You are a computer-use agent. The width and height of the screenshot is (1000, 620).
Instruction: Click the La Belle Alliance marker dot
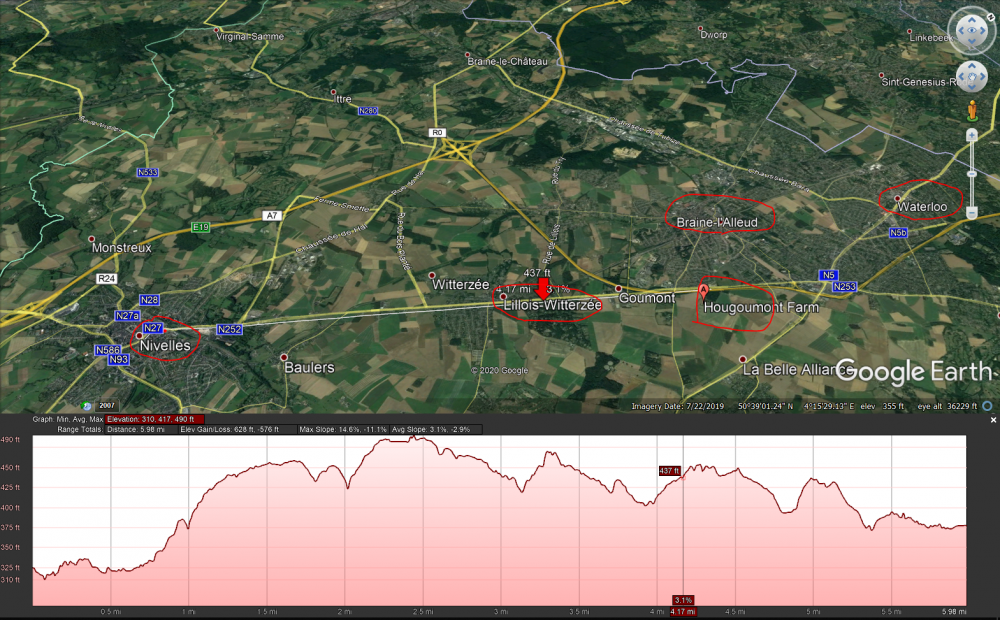(x=742, y=360)
